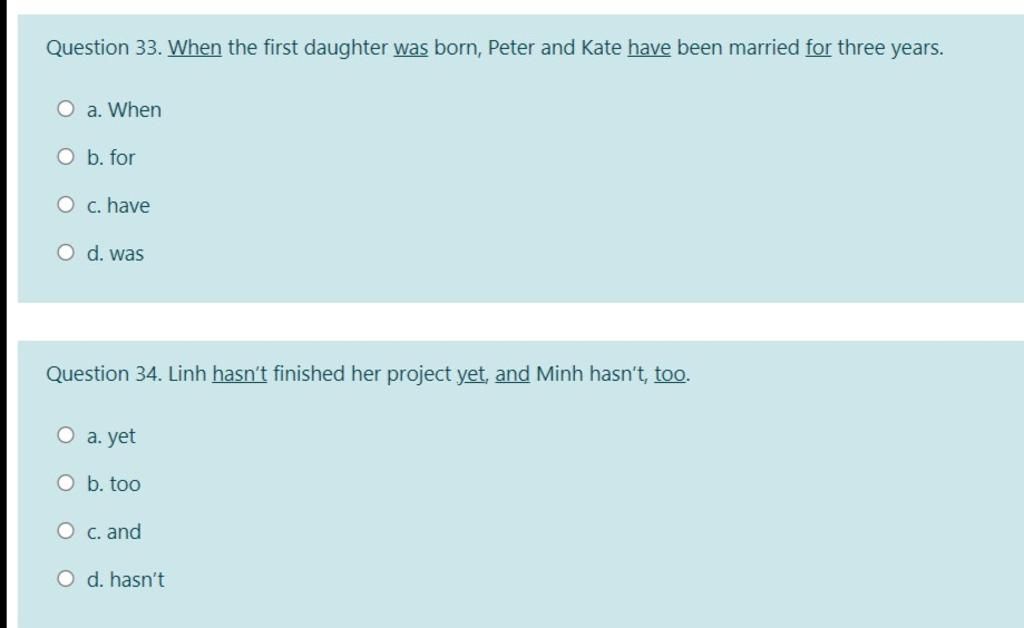
Task: Click the 'Question 34.' heading text
Action: tap(104, 373)
